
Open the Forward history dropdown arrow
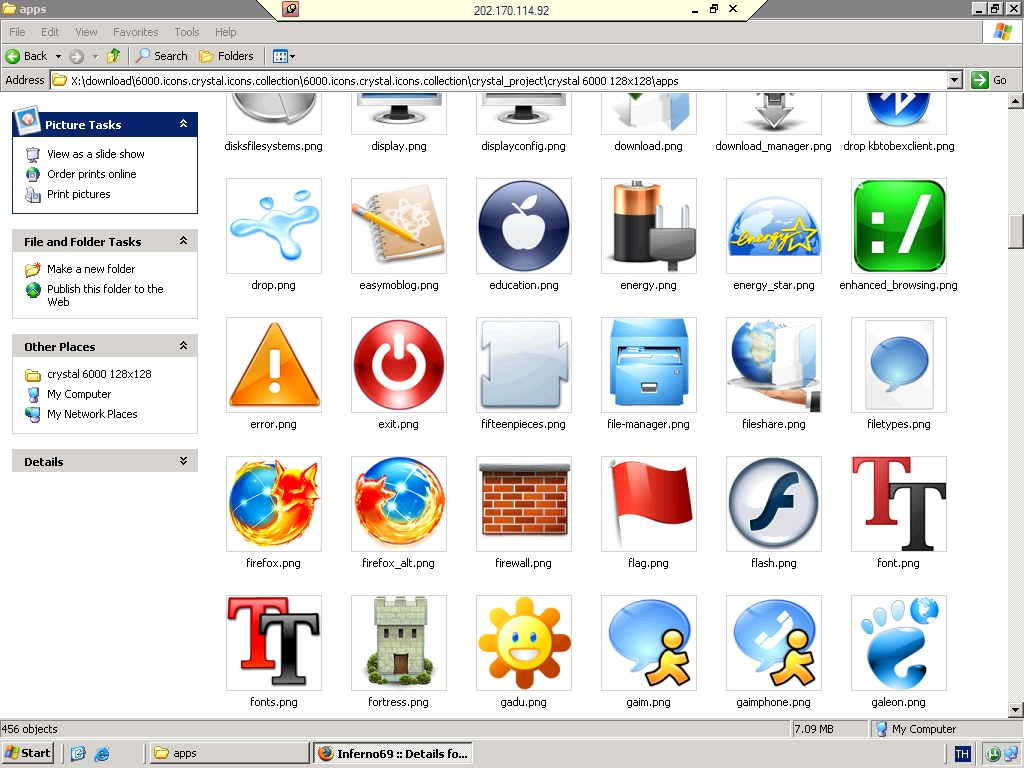[95, 56]
